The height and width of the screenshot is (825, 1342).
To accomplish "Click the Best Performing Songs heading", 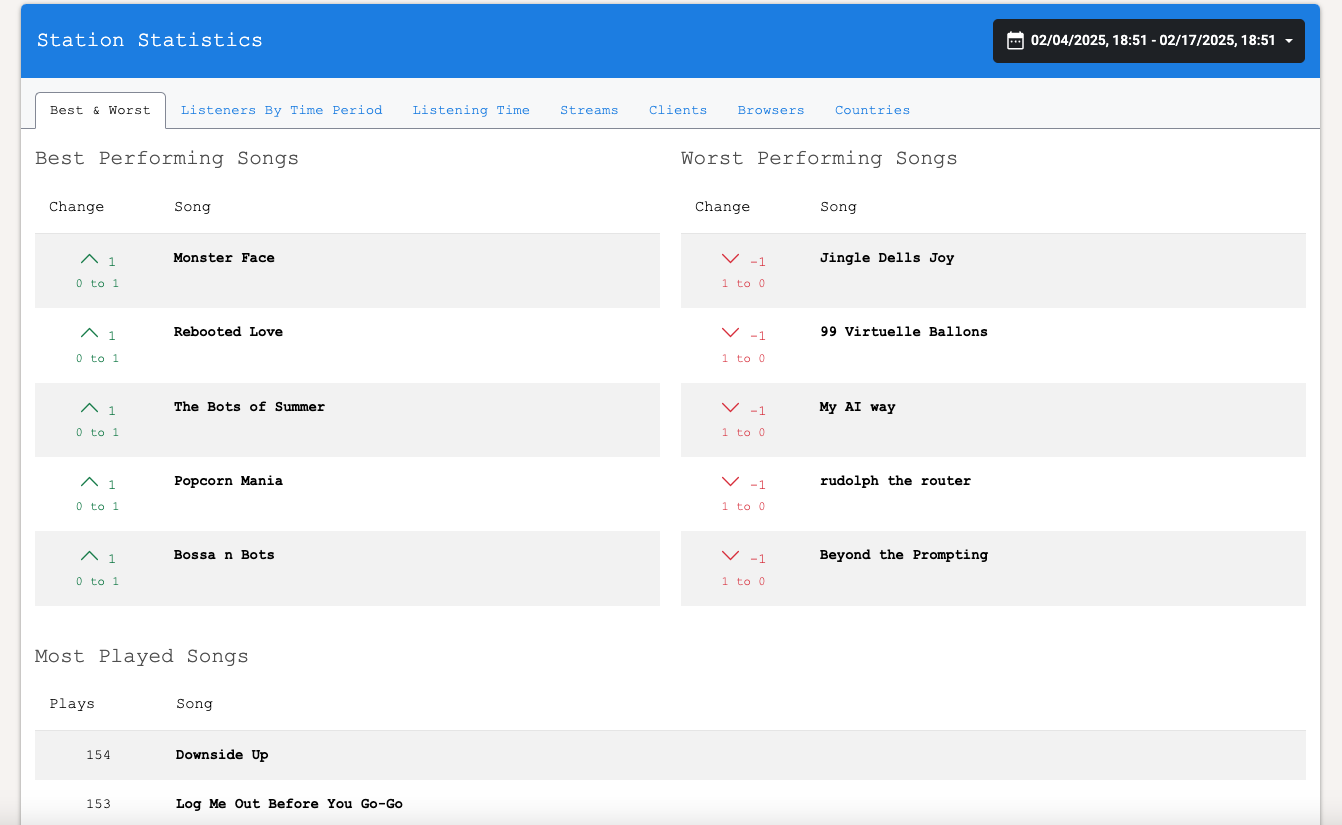I will (167, 158).
